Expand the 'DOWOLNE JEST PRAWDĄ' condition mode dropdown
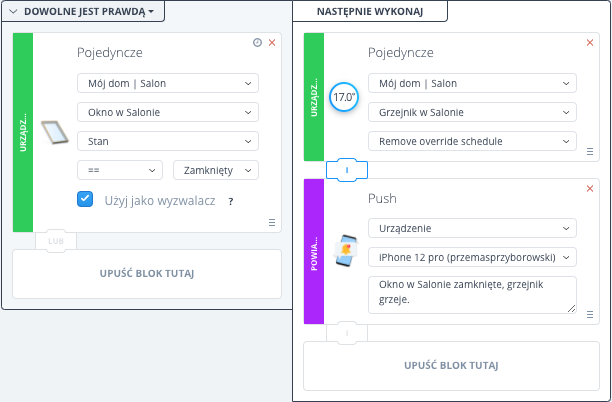 pos(89,11)
